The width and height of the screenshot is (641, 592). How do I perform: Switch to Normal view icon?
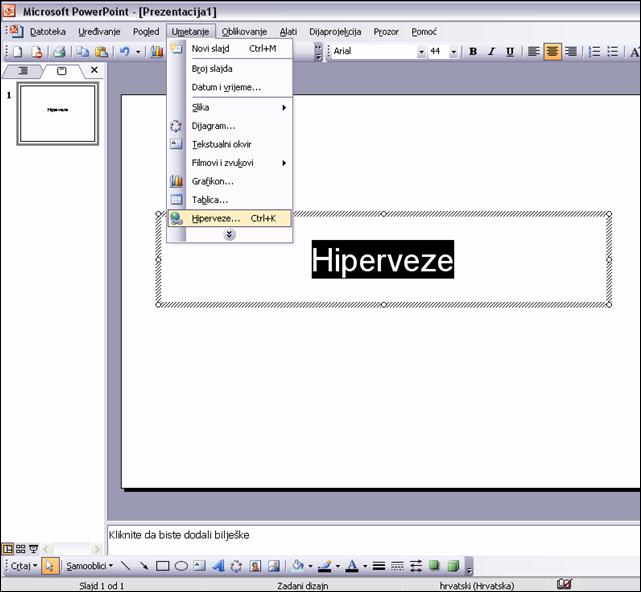point(7,549)
